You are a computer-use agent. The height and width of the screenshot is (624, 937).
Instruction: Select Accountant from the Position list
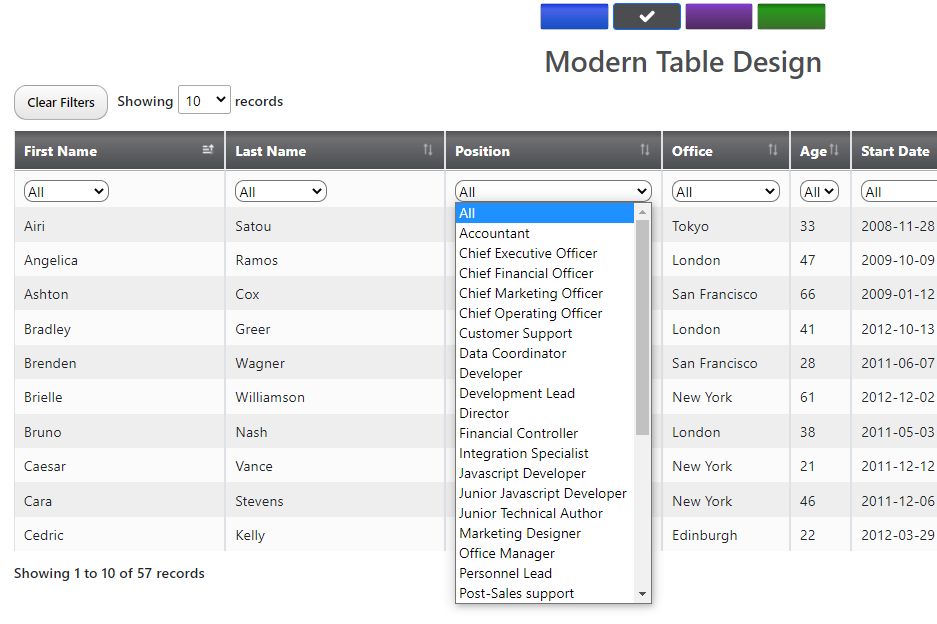[494, 233]
